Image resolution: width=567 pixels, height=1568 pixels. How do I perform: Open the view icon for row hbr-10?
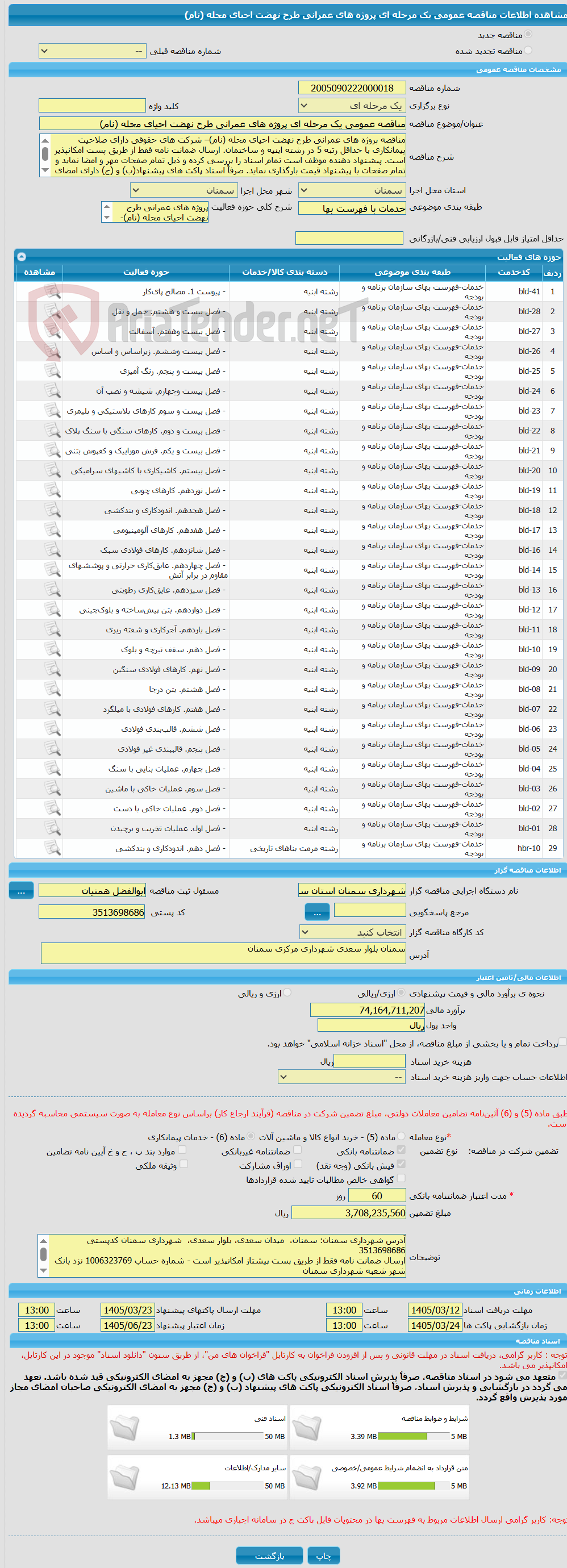coord(53,848)
